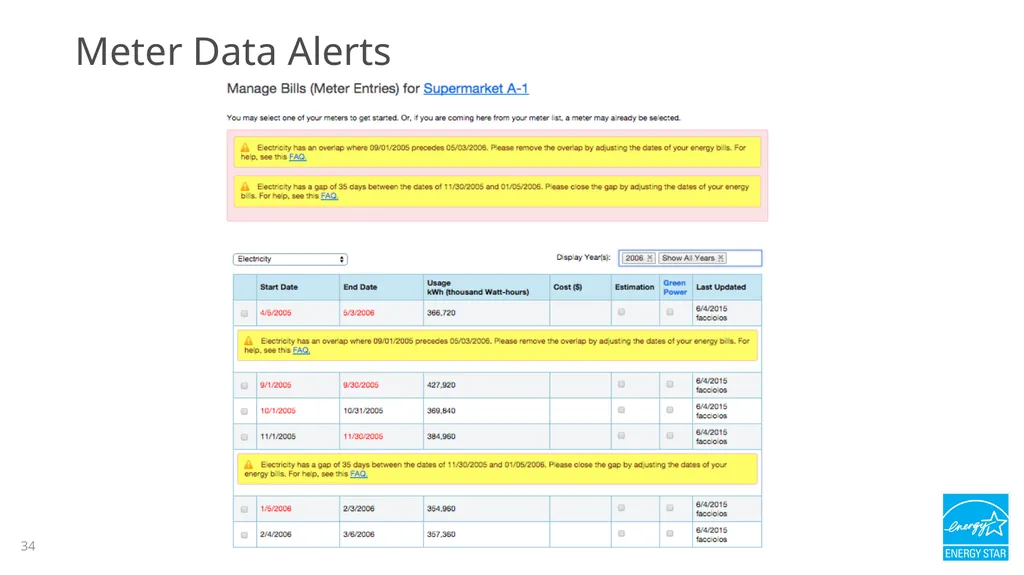
Task: Toggle Estimation checkbox for 1/5/2006 row
Action: point(621,508)
